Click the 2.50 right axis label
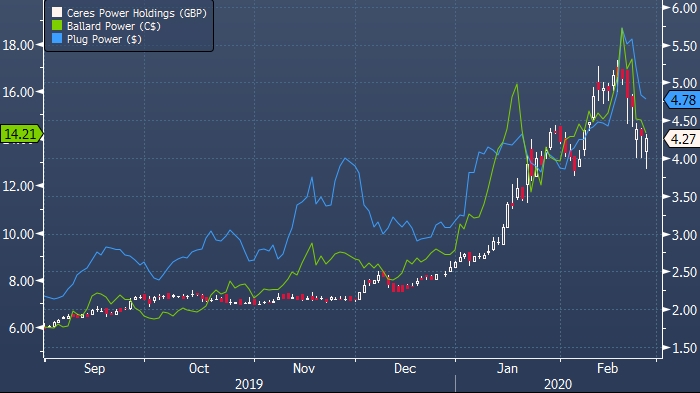This screenshot has width=700, height=393. tap(684, 272)
